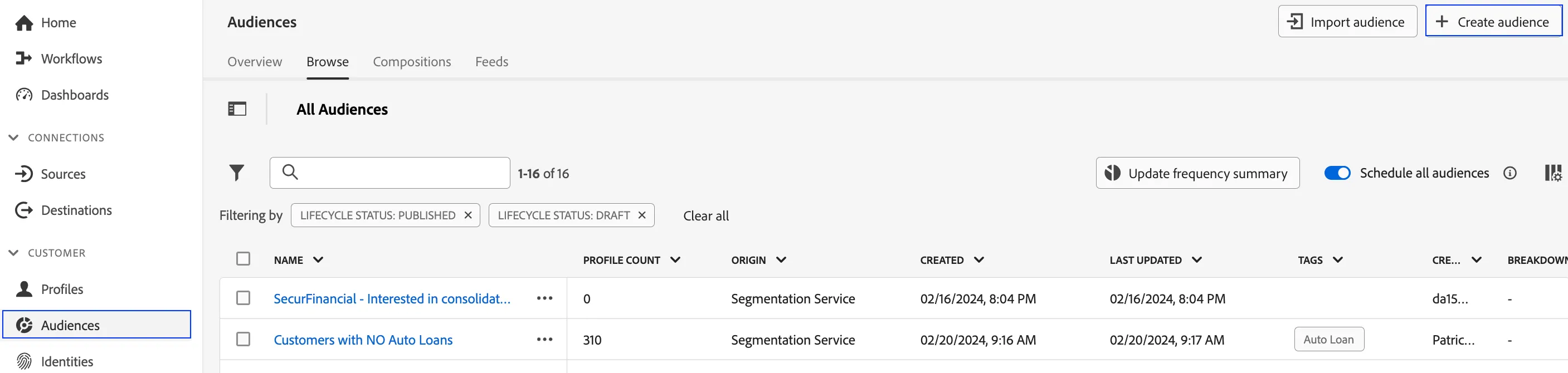Clear all filters
Screen dimensions: 1568x373
pyautogui.click(x=706, y=216)
